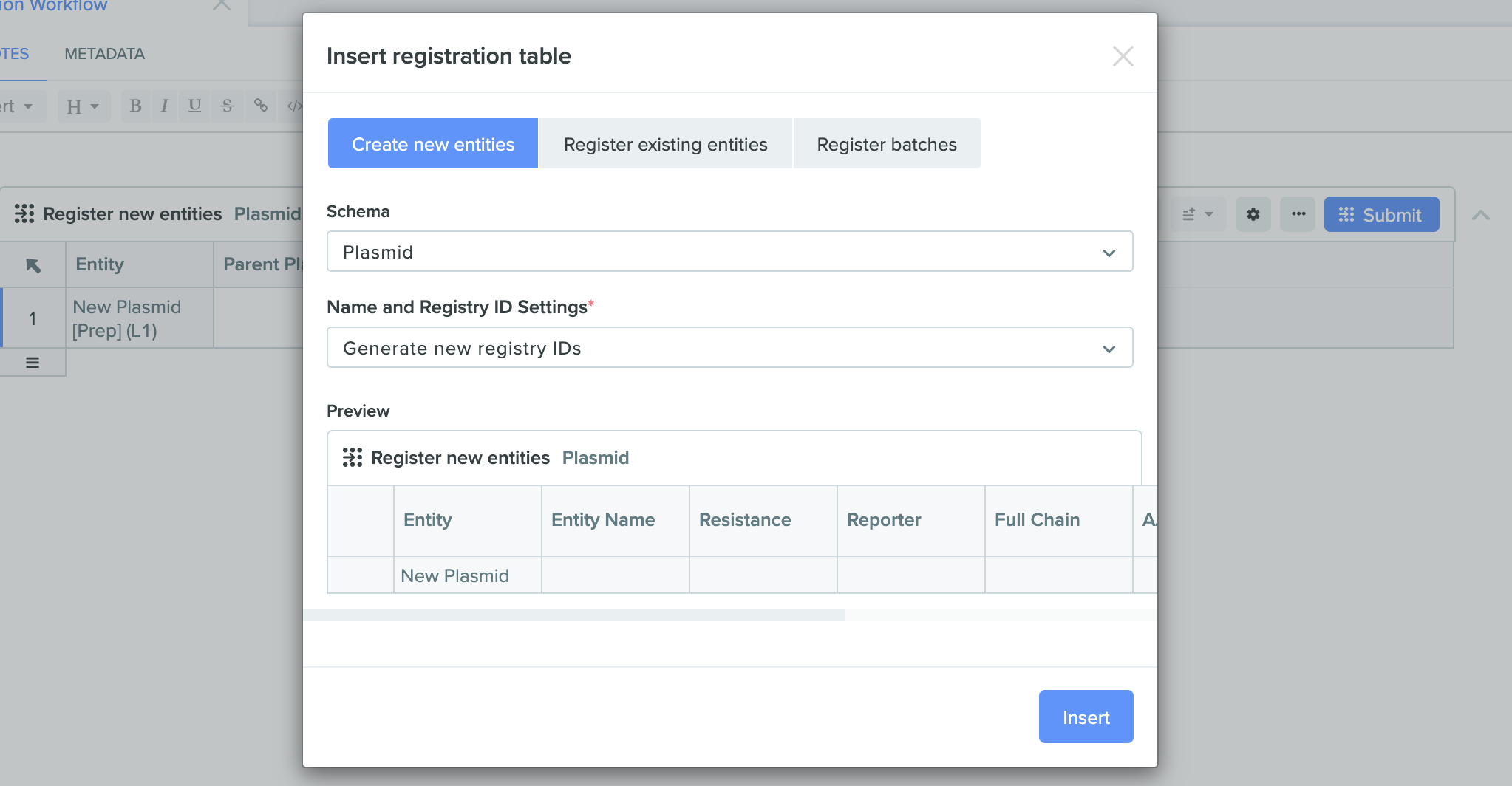This screenshot has width=1512, height=786.
Task: Click New Plasmid [Prep] (L1) entity cell
Action: (140, 318)
